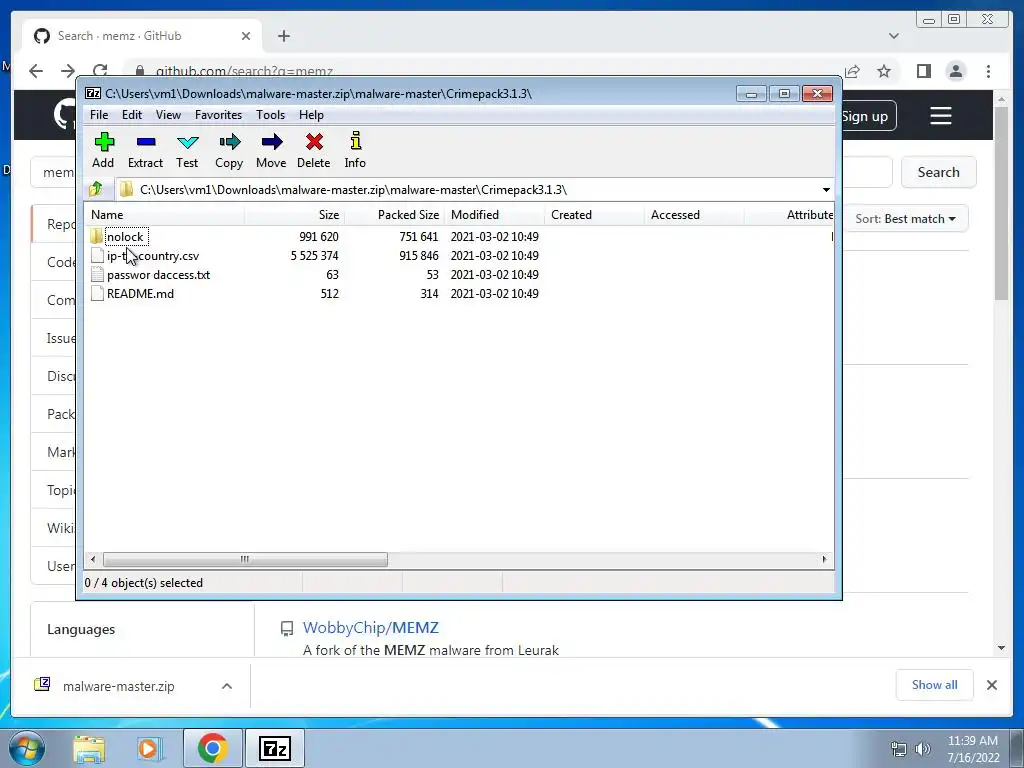Switch to 7-Zip taskbar button
This screenshot has height=768, width=1024.
coord(274,748)
